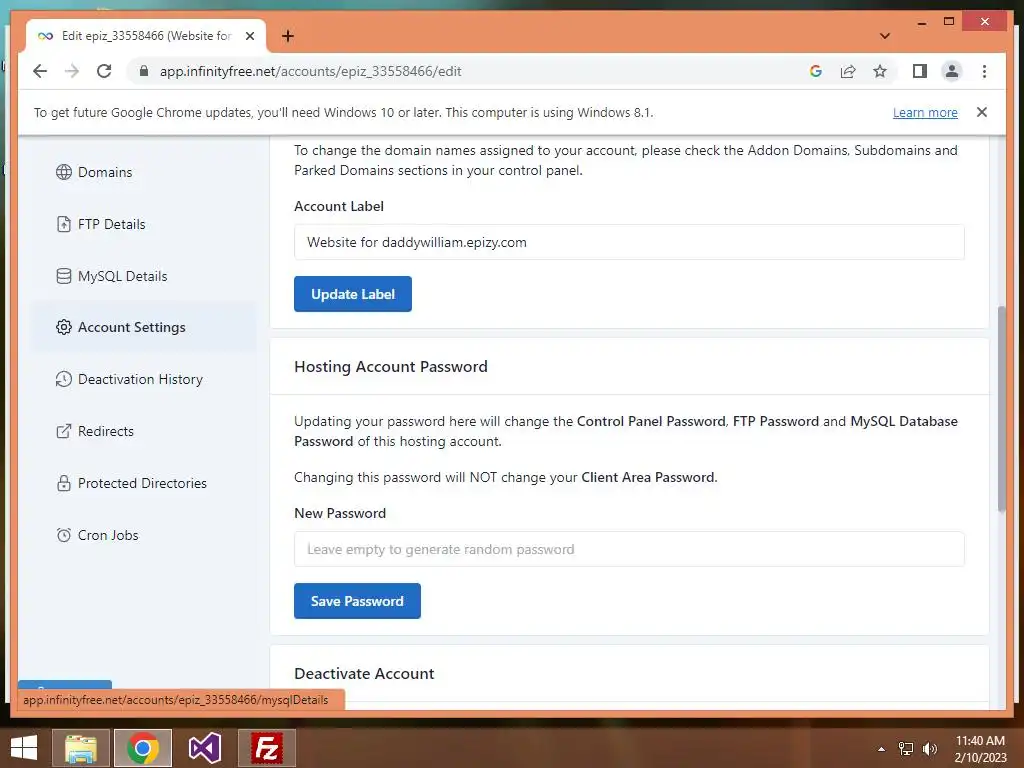Click the share page icon

[x=848, y=71]
